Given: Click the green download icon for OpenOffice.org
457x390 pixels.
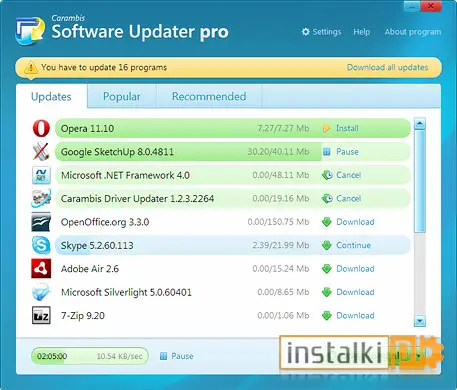Looking at the screenshot, I should coord(327,222).
